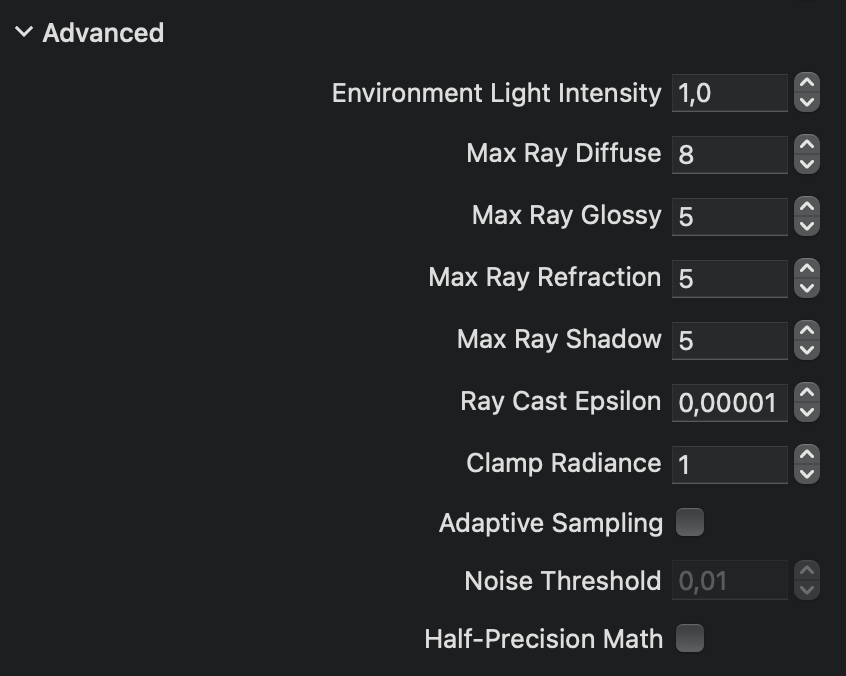Select the Ray Cast Epsilon input field
Screen dimensions: 846x676
[730, 401]
